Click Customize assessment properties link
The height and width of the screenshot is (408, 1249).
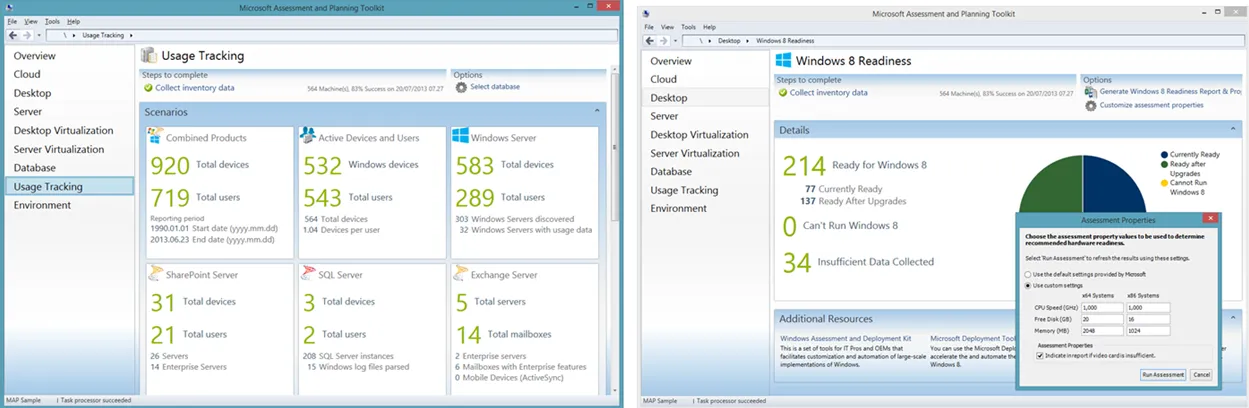pos(1151,105)
